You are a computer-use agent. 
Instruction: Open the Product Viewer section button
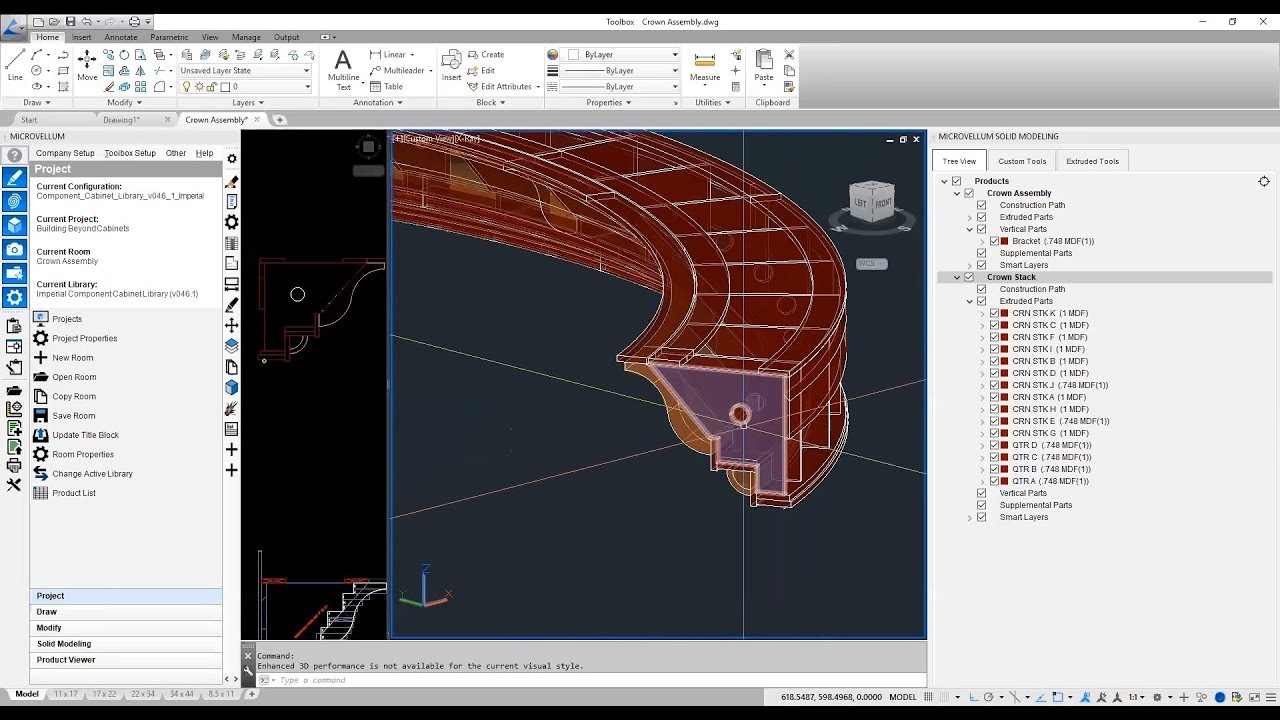[126, 660]
